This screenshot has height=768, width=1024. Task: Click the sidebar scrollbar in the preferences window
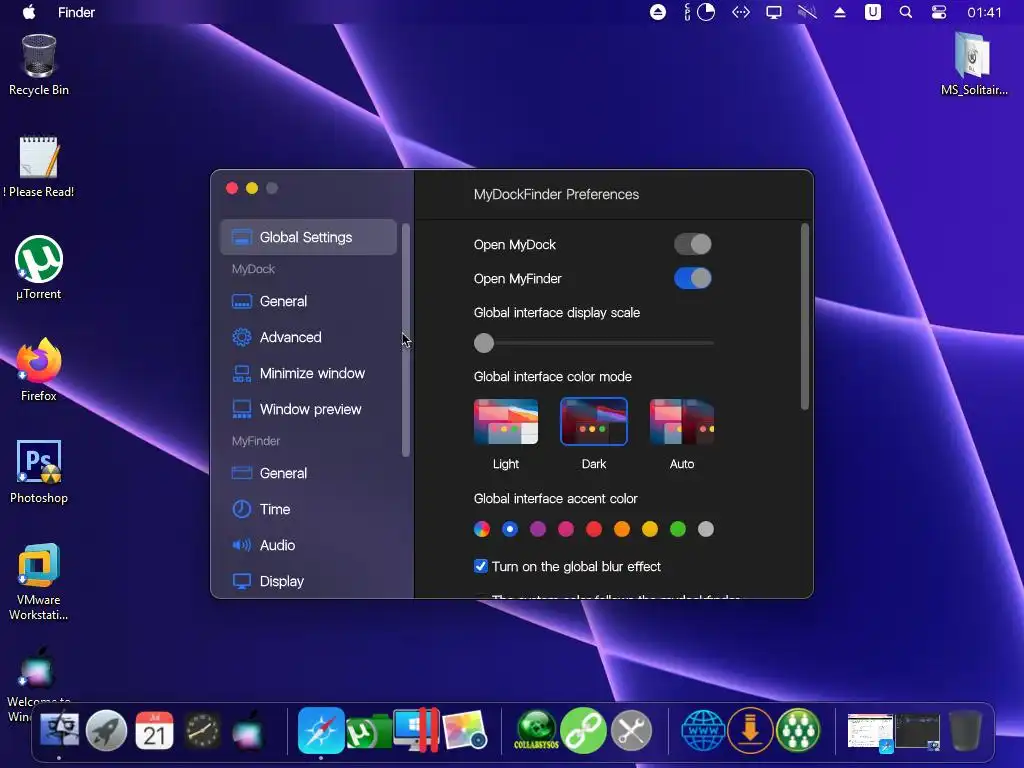(406, 340)
